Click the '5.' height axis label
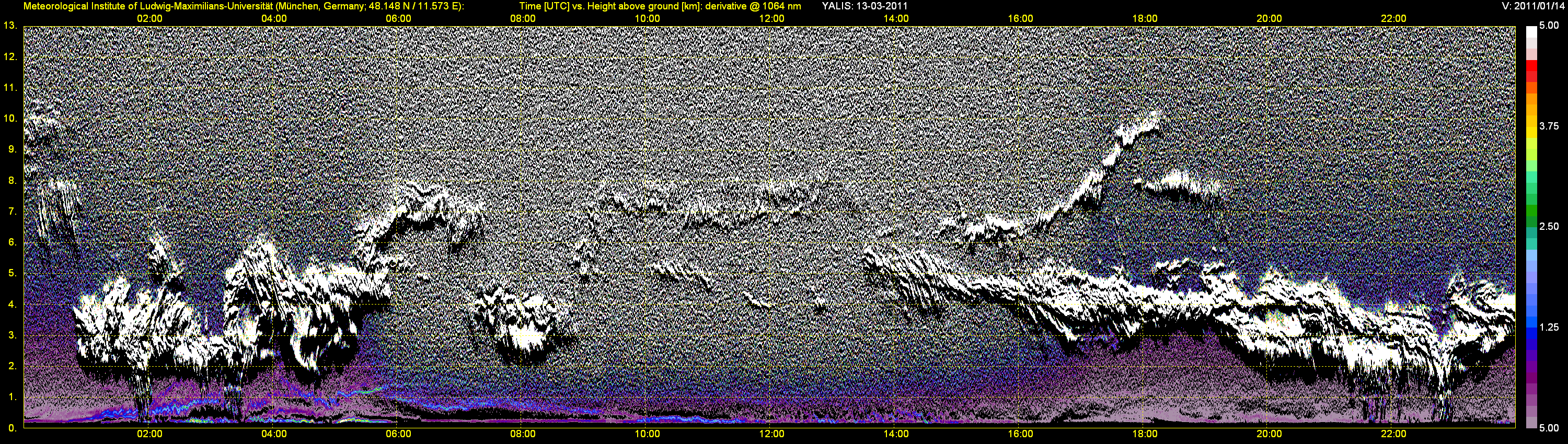The image size is (1568, 444). tap(13, 273)
